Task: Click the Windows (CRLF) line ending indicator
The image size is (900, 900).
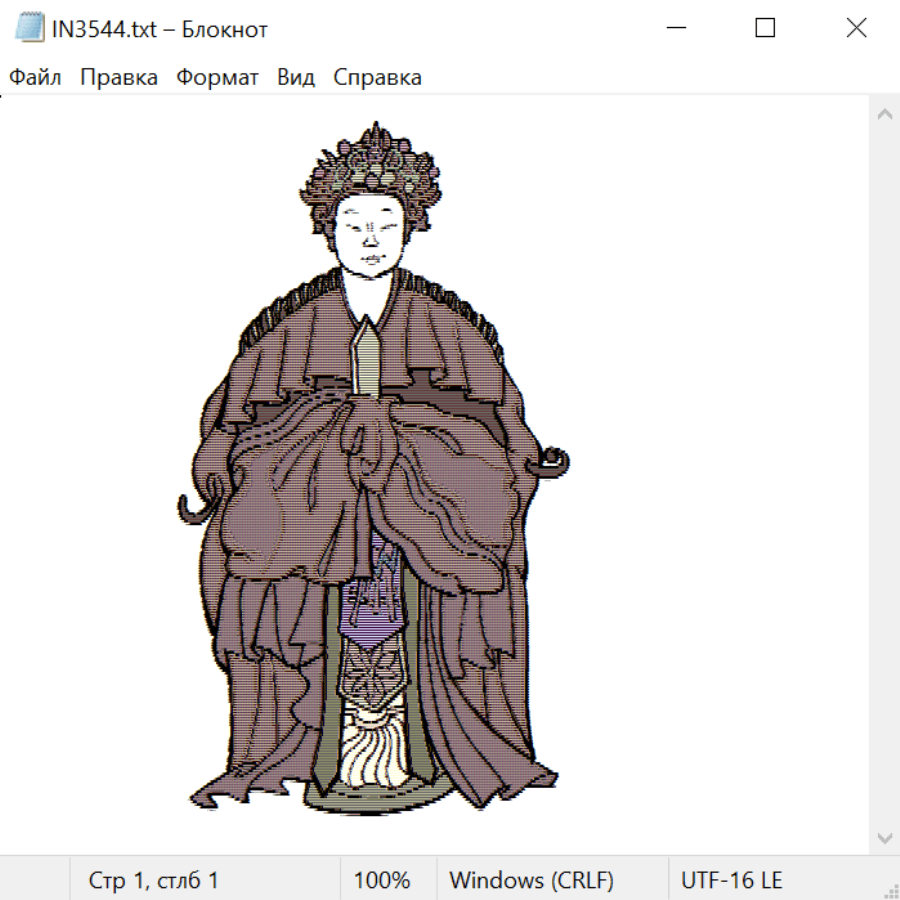Action: point(531,881)
